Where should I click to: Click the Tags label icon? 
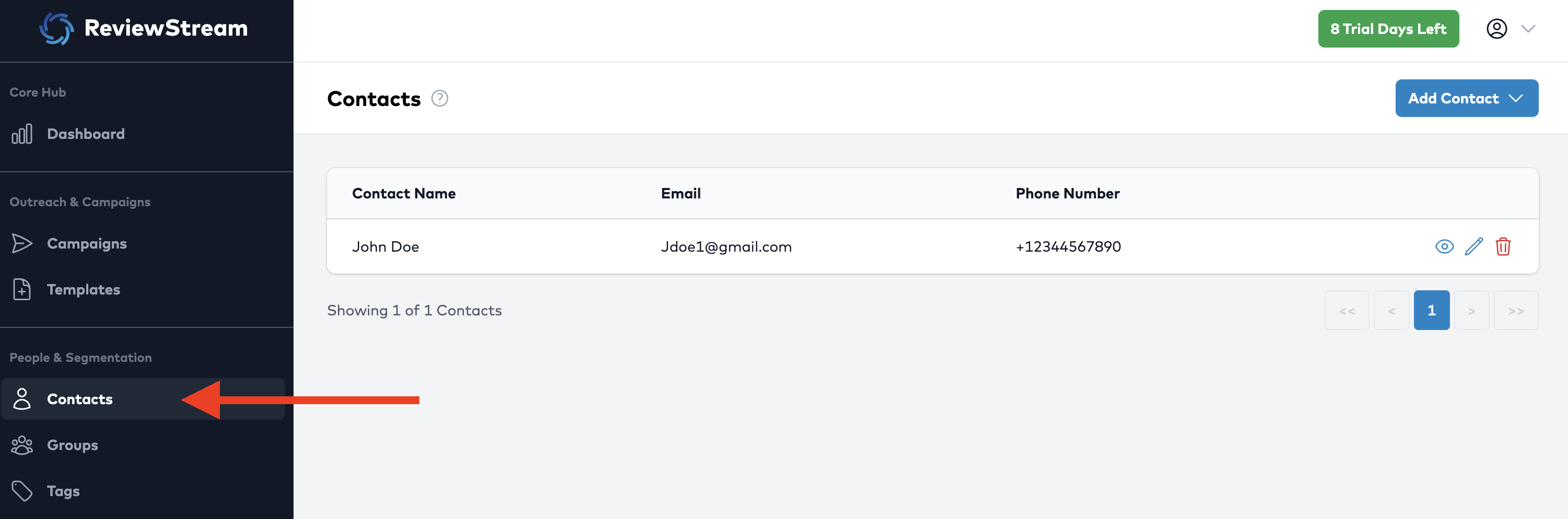click(22, 491)
